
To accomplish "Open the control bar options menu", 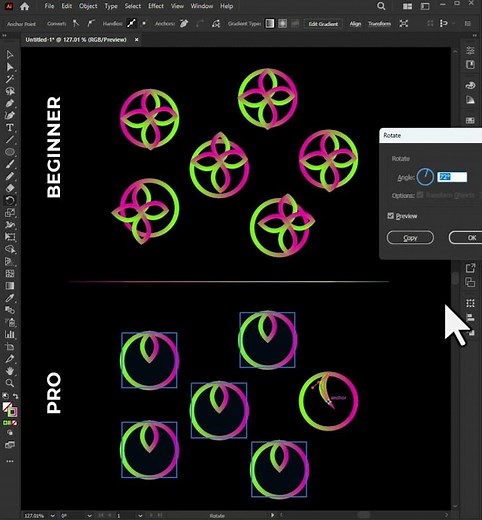I will 468,24.
